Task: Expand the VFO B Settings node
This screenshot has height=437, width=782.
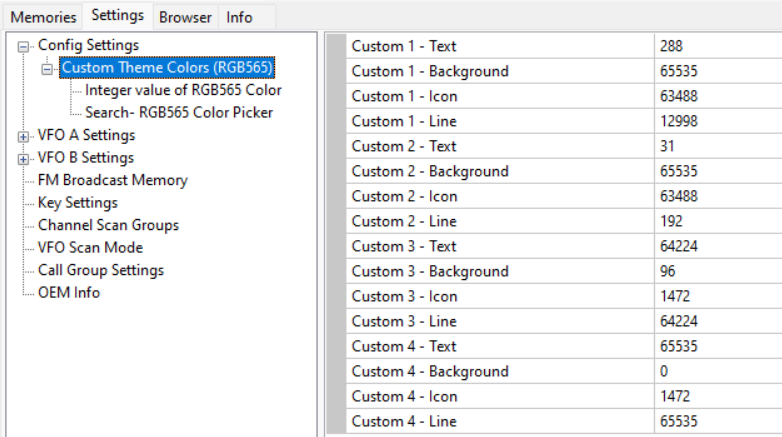Action: [23, 159]
